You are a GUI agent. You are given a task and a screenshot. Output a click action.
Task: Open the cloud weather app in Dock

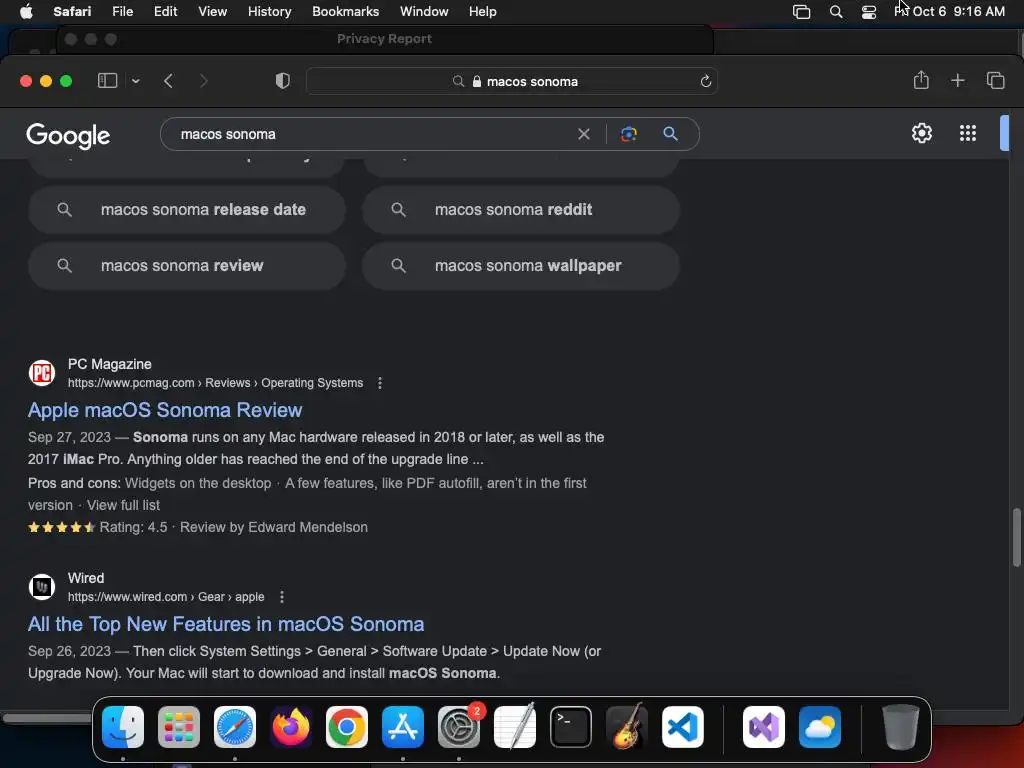820,727
